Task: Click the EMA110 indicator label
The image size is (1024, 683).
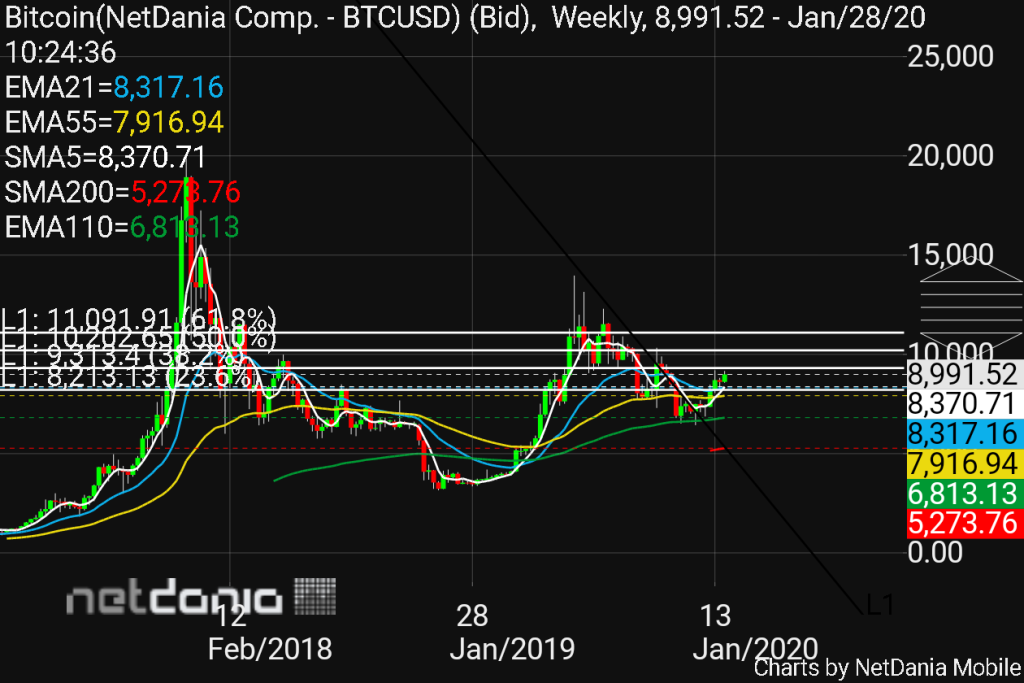Action: click(121, 227)
